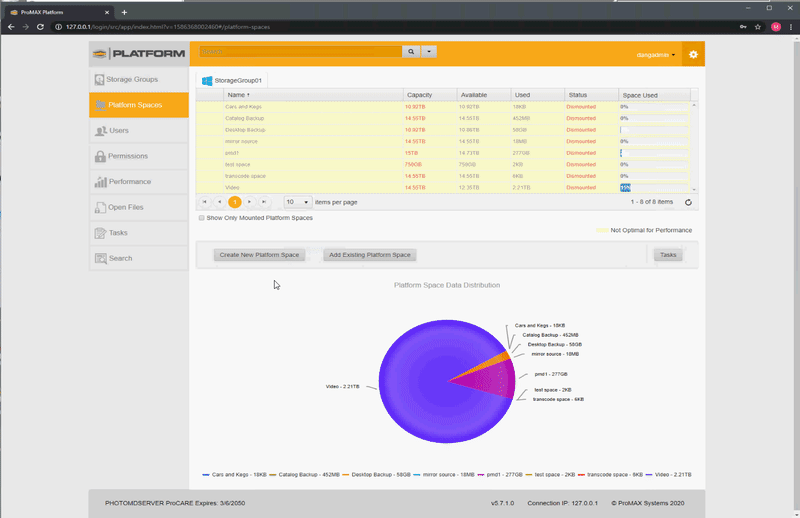The height and width of the screenshot is (518, 800).
Task: Select the Catalog Backup row
Action: 443,118
